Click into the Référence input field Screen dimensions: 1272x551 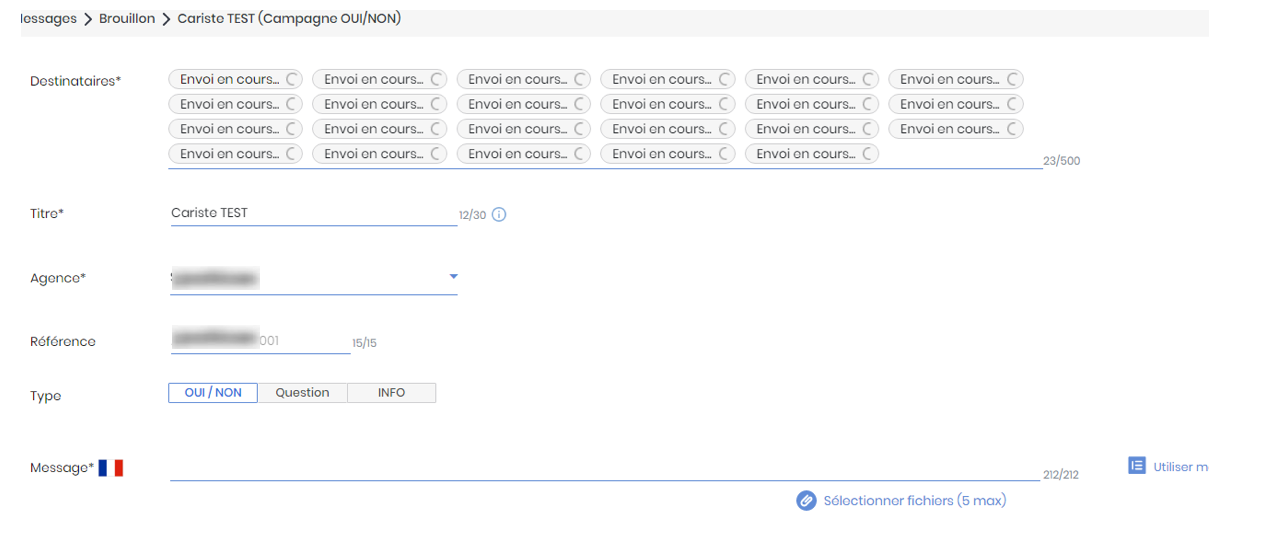click(x=260, y=341)
